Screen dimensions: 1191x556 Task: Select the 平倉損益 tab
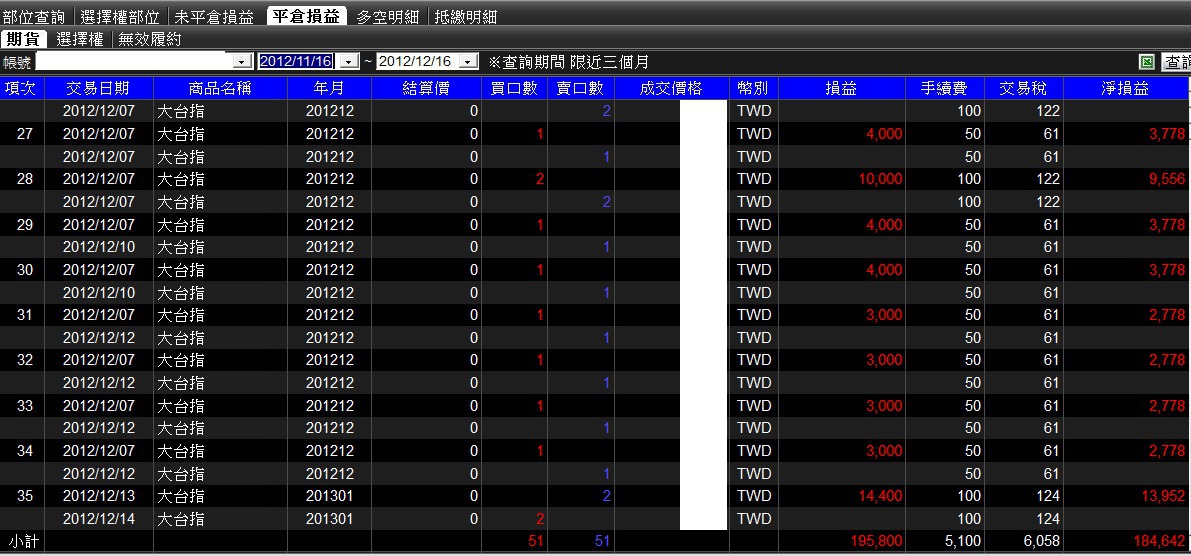(x=306, y=16)
